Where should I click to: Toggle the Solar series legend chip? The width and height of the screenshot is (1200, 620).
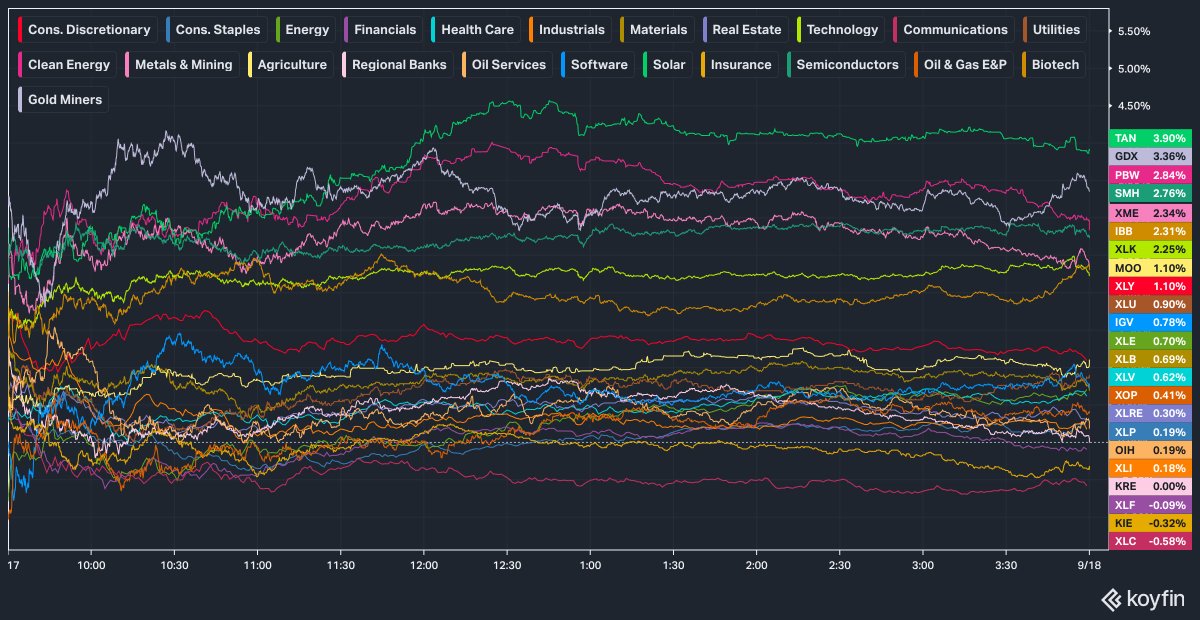667,64
